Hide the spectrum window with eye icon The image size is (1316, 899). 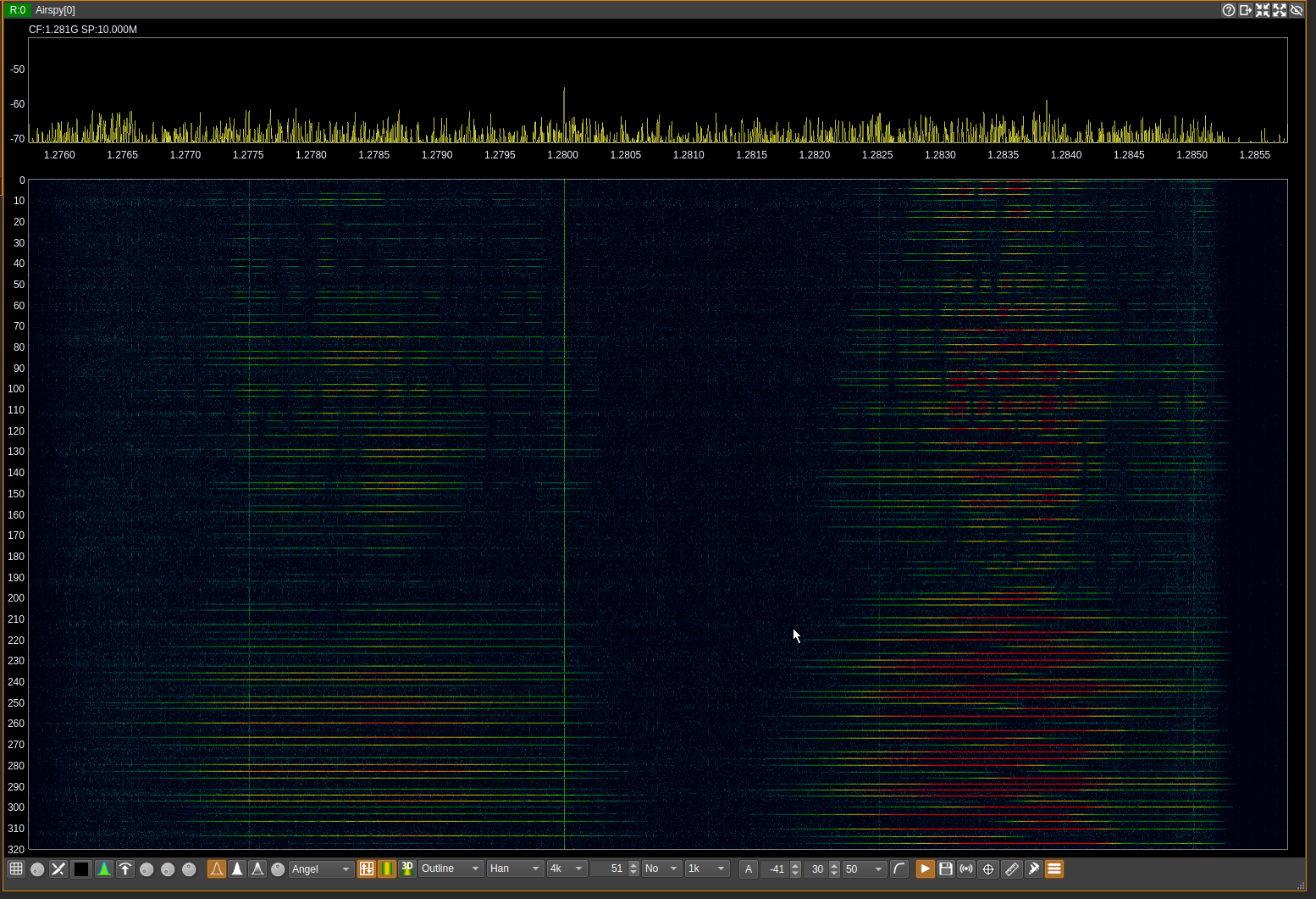tap(1297, 10)
